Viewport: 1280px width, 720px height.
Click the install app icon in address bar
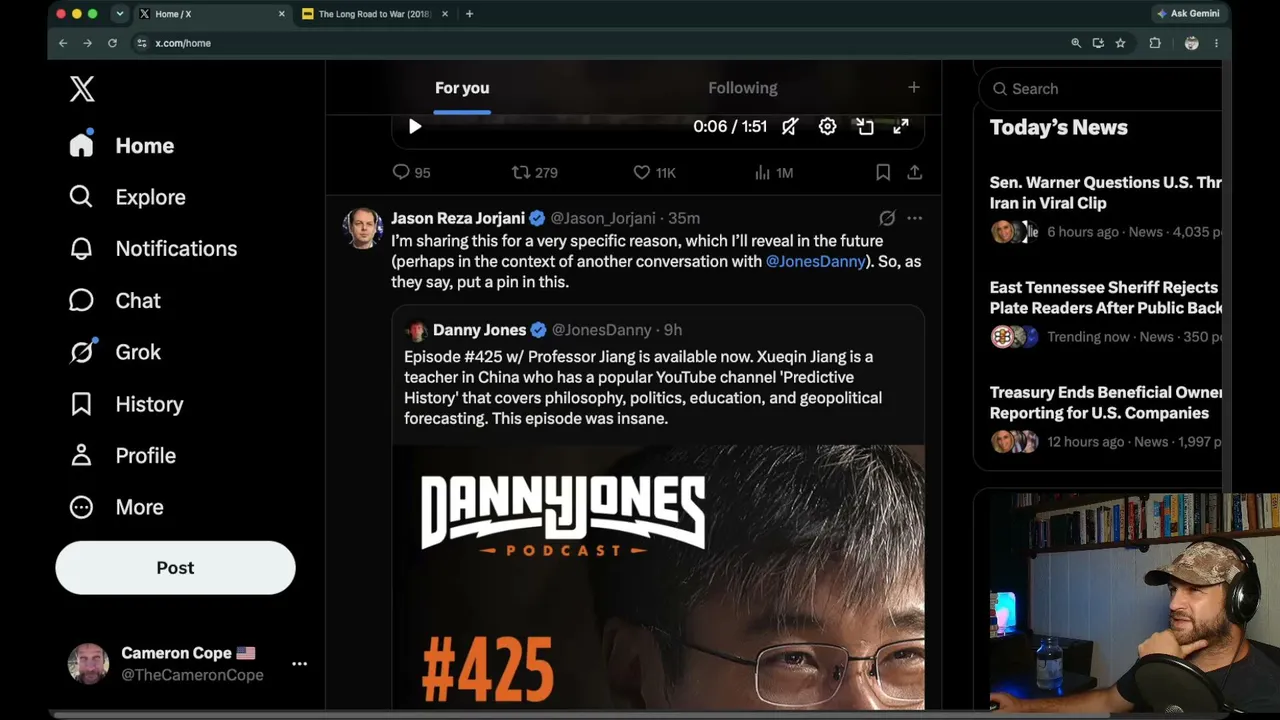(1098, 43)
